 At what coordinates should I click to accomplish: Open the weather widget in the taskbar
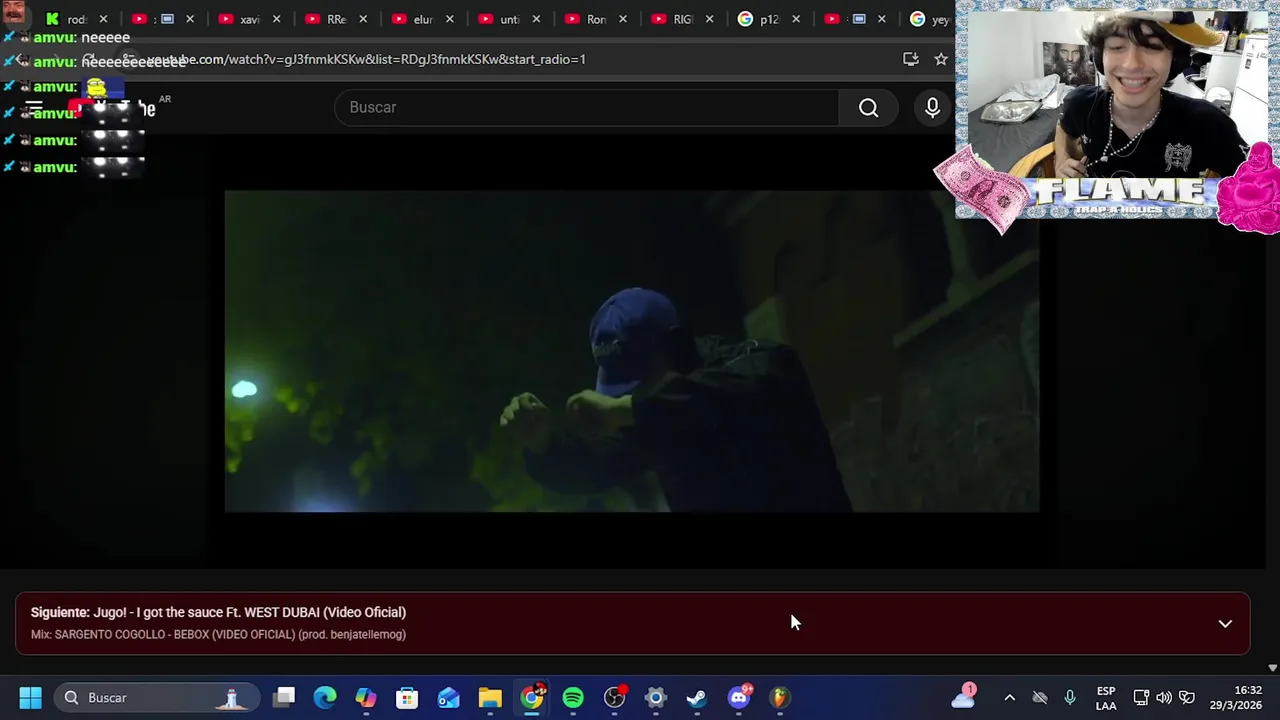[963, 697]
